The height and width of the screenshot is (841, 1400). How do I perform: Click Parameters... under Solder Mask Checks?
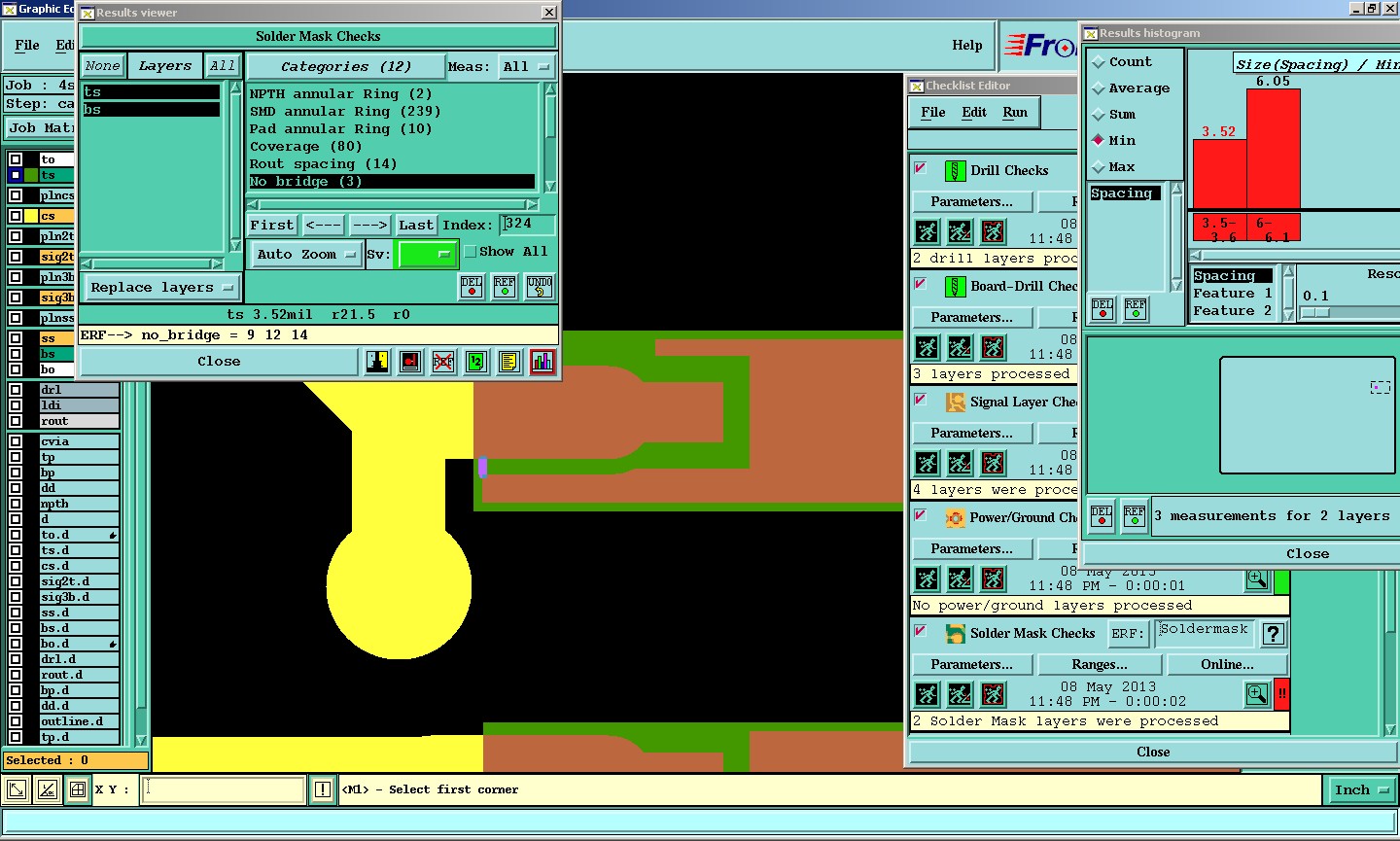click(x=971, y=665)
